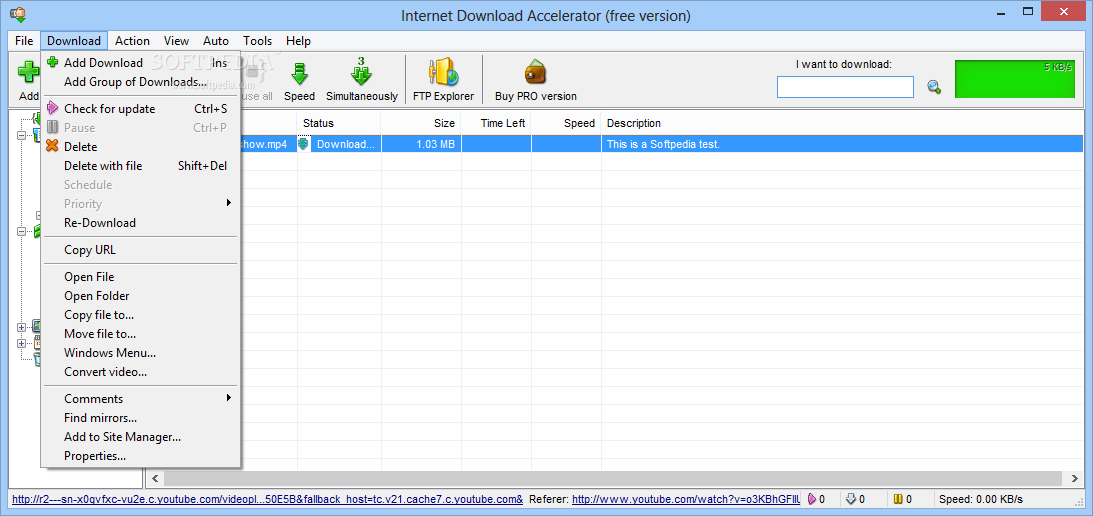Screen dimensions: 1093x516
Task: Select Copy file to...
Action: [x=141, y=315]
